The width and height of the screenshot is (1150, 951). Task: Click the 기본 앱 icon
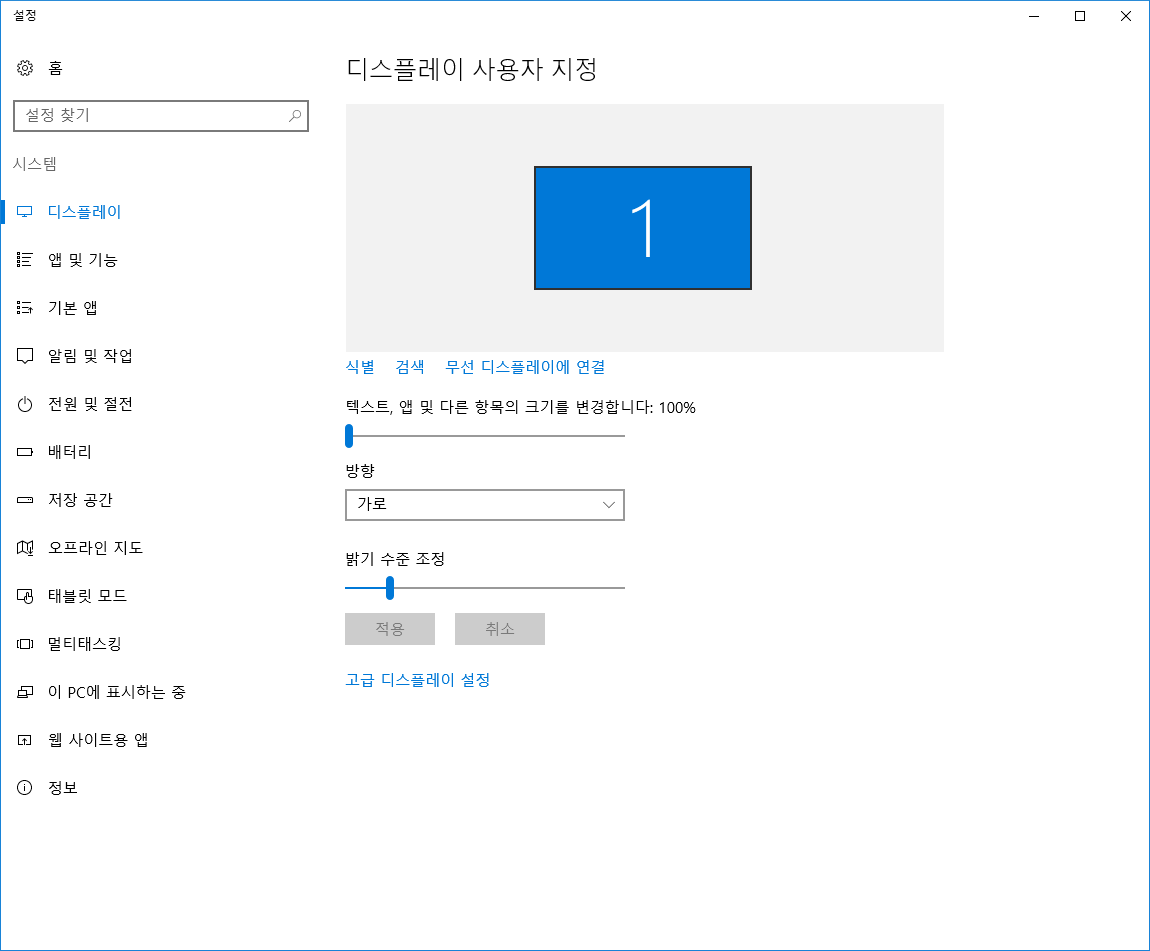pyautogui.click(x=25, y=308)
